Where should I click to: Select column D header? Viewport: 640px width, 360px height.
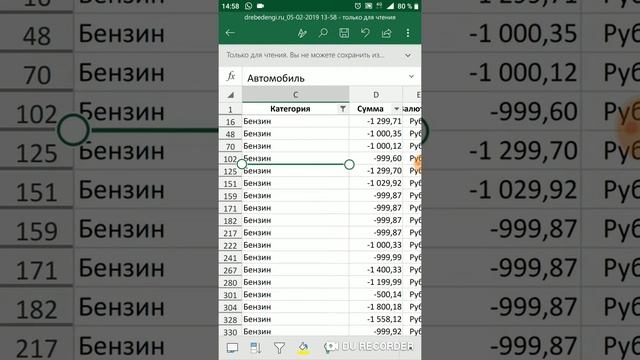[376, 95]
